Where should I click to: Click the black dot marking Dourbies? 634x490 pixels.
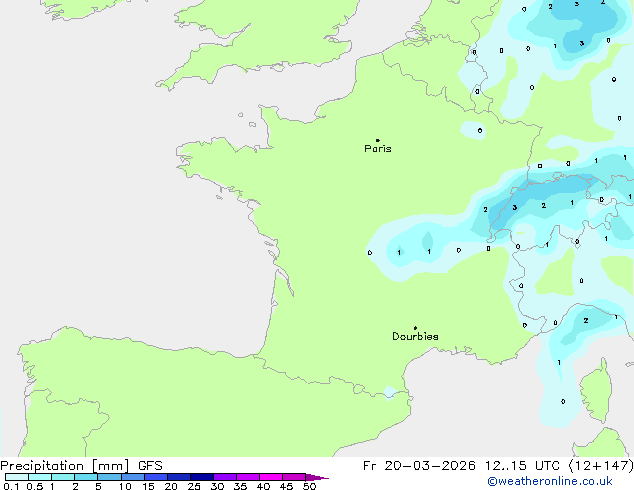coord(415,328)
